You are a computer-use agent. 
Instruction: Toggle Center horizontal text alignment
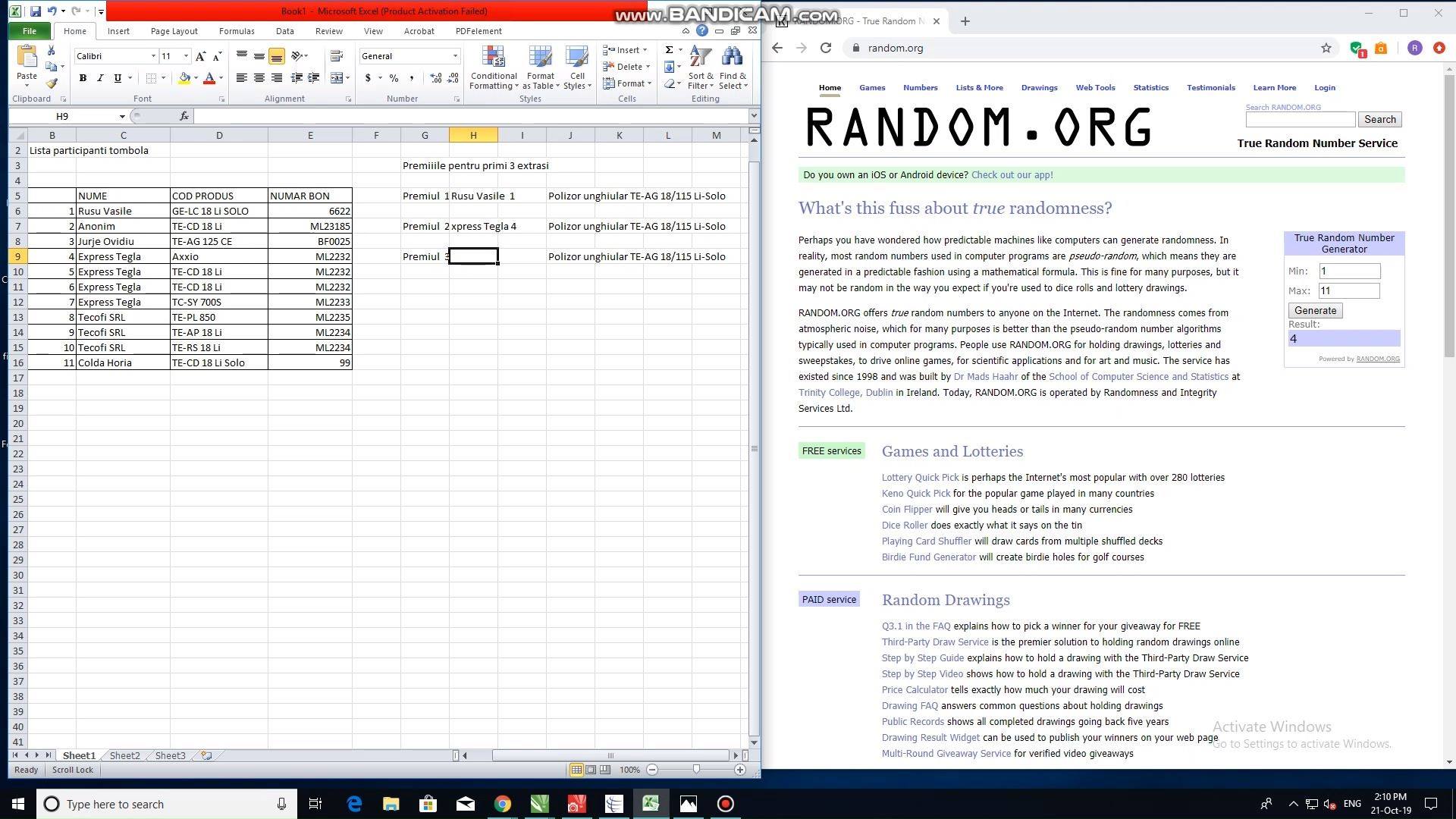pos(259,78)
